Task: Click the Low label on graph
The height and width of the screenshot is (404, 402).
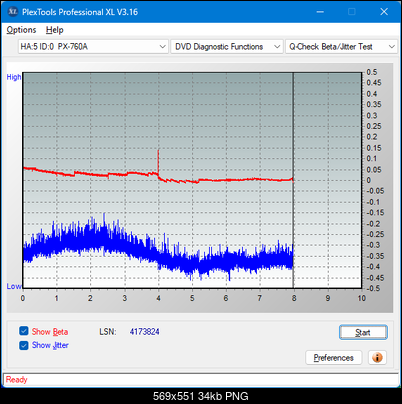Action: pyautogui.click(x=14, y=286)
